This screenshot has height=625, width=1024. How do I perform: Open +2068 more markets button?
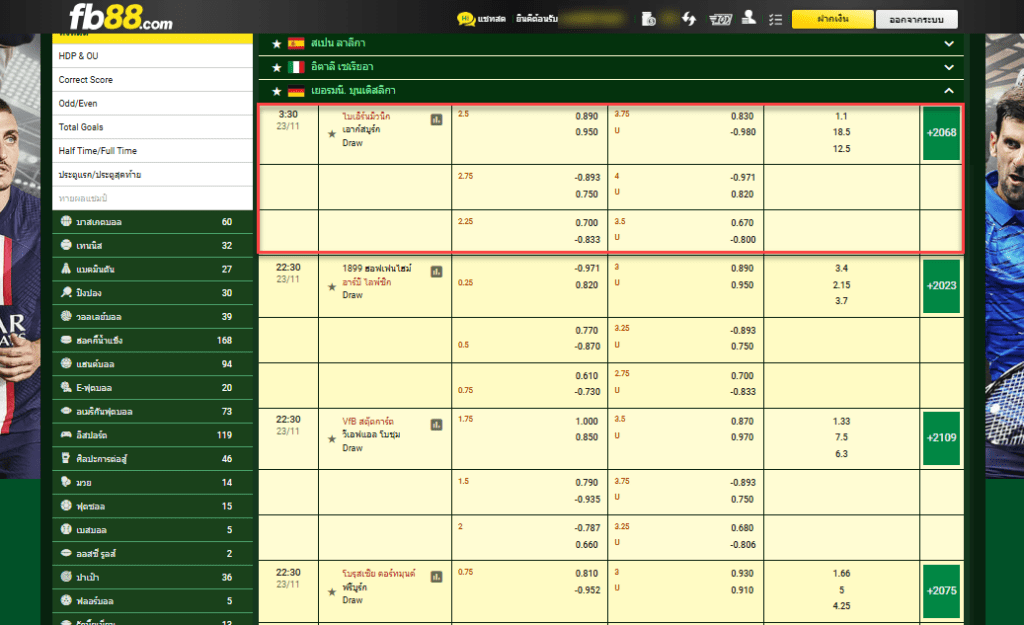[x=941, y=133]
